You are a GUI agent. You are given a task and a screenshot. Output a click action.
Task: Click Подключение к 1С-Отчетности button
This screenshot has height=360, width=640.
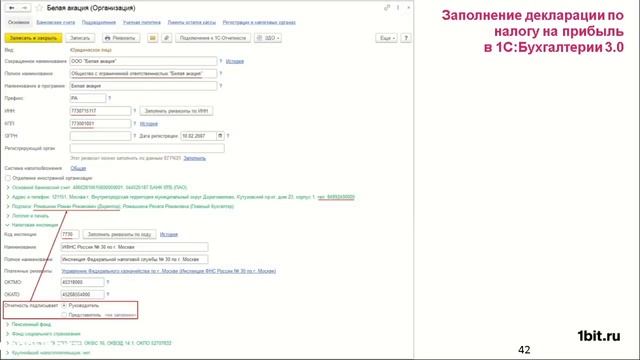pos(213,38)
